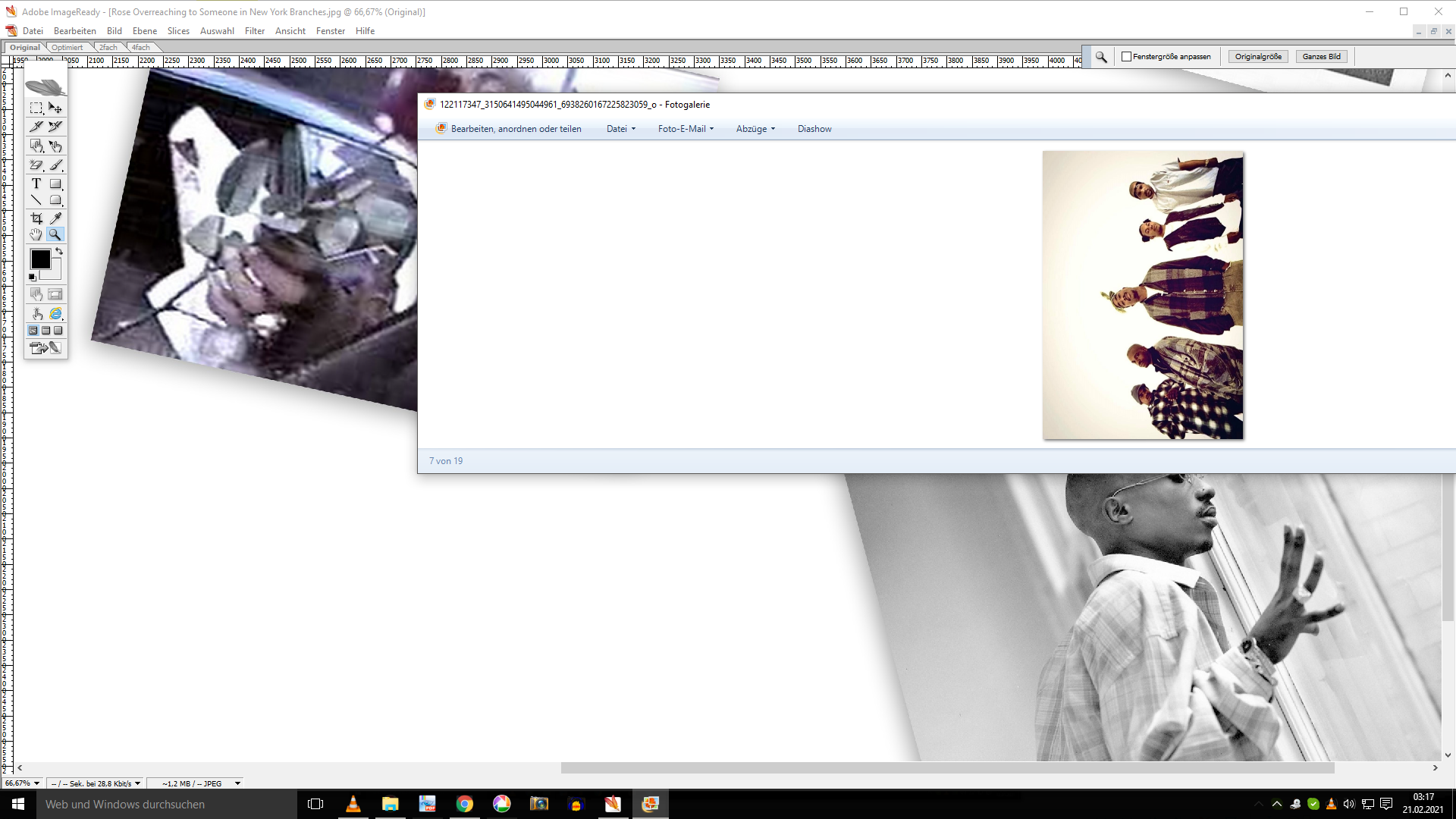Open the Fenster menu
Screen dimensions: 1456x819
[331, 31]
